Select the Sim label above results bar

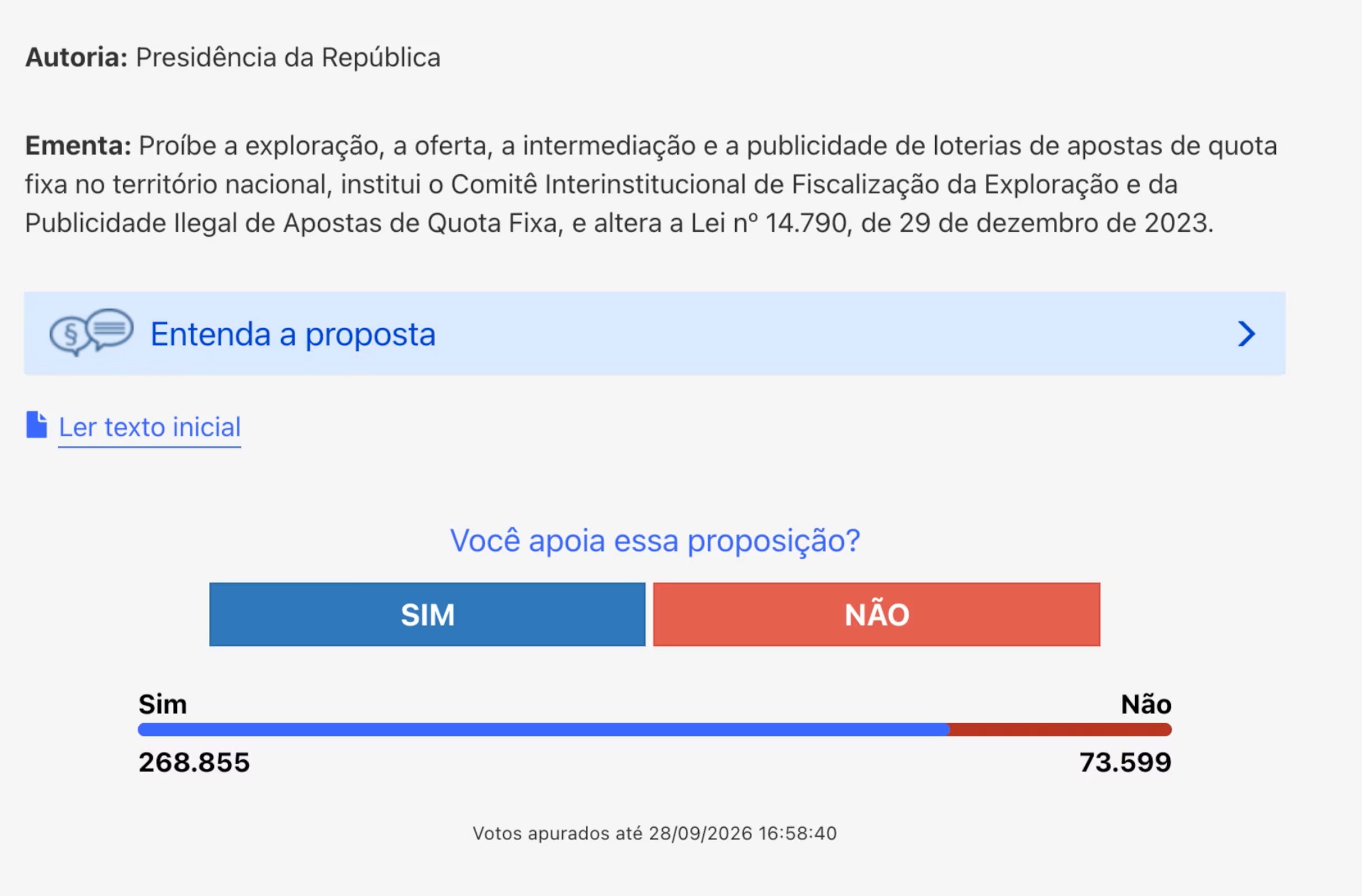[162, 704]
